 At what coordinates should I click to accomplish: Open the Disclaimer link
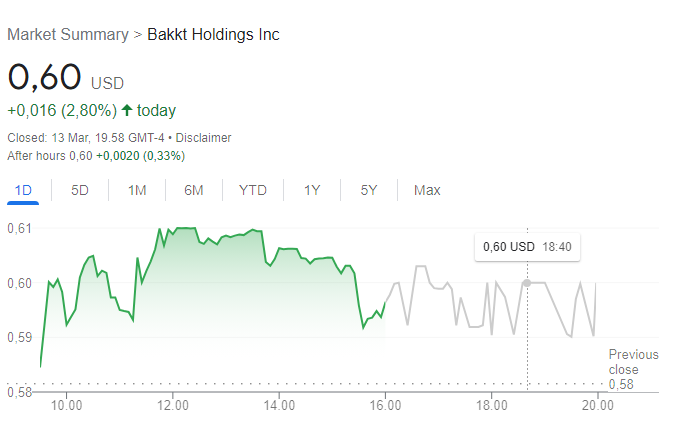click(x=203, y=138)
